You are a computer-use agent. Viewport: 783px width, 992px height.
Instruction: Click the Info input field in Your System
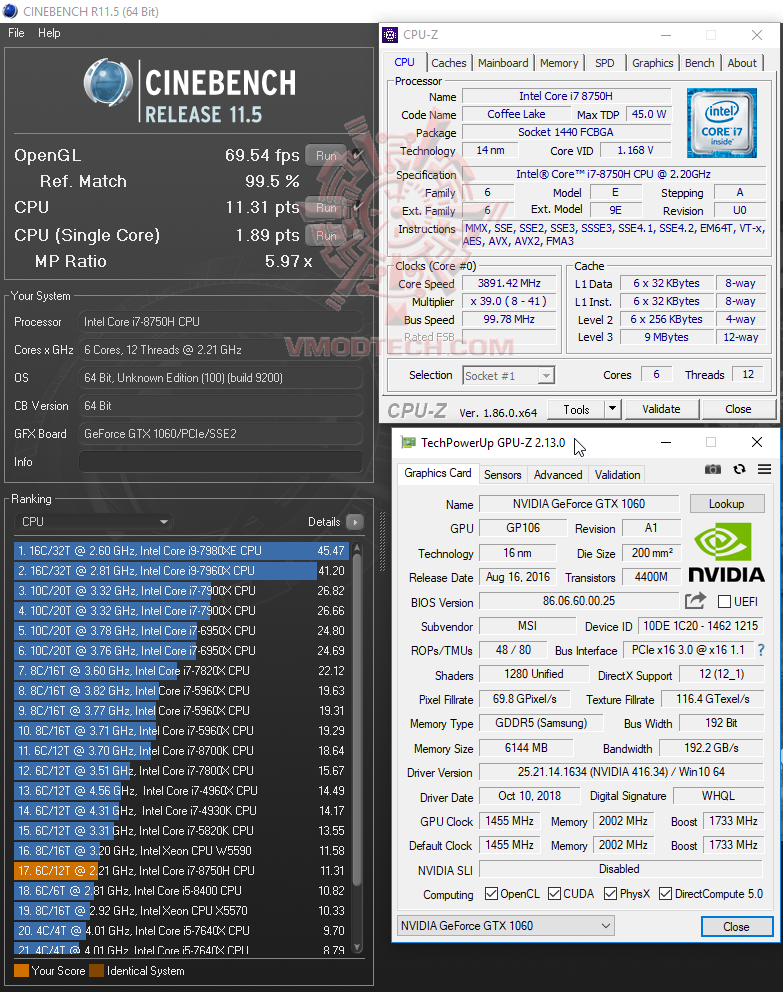221,462
